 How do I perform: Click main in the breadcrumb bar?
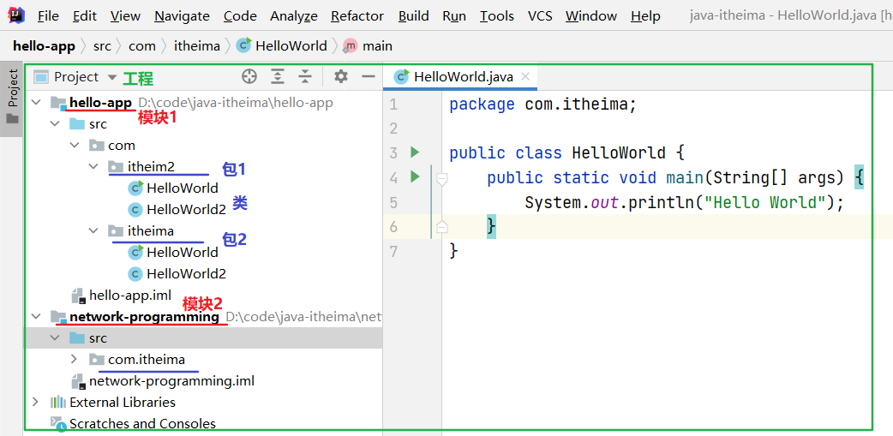tap(377, 46)
